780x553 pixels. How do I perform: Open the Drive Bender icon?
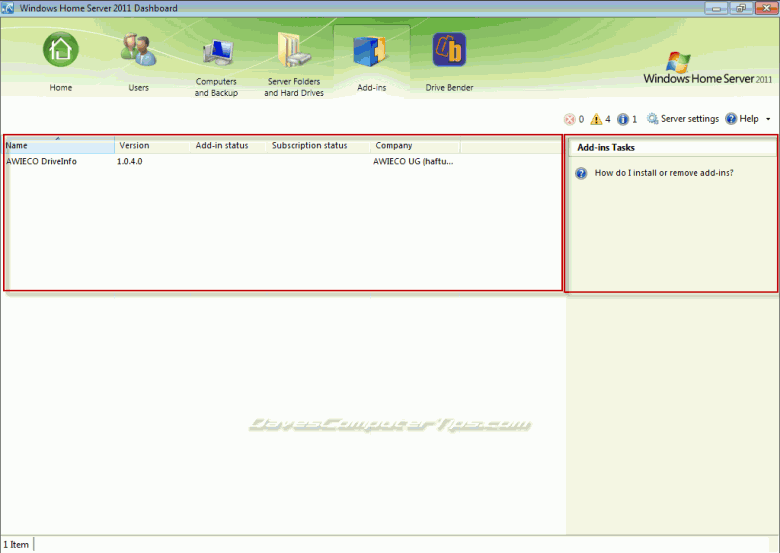pos(449,50)
